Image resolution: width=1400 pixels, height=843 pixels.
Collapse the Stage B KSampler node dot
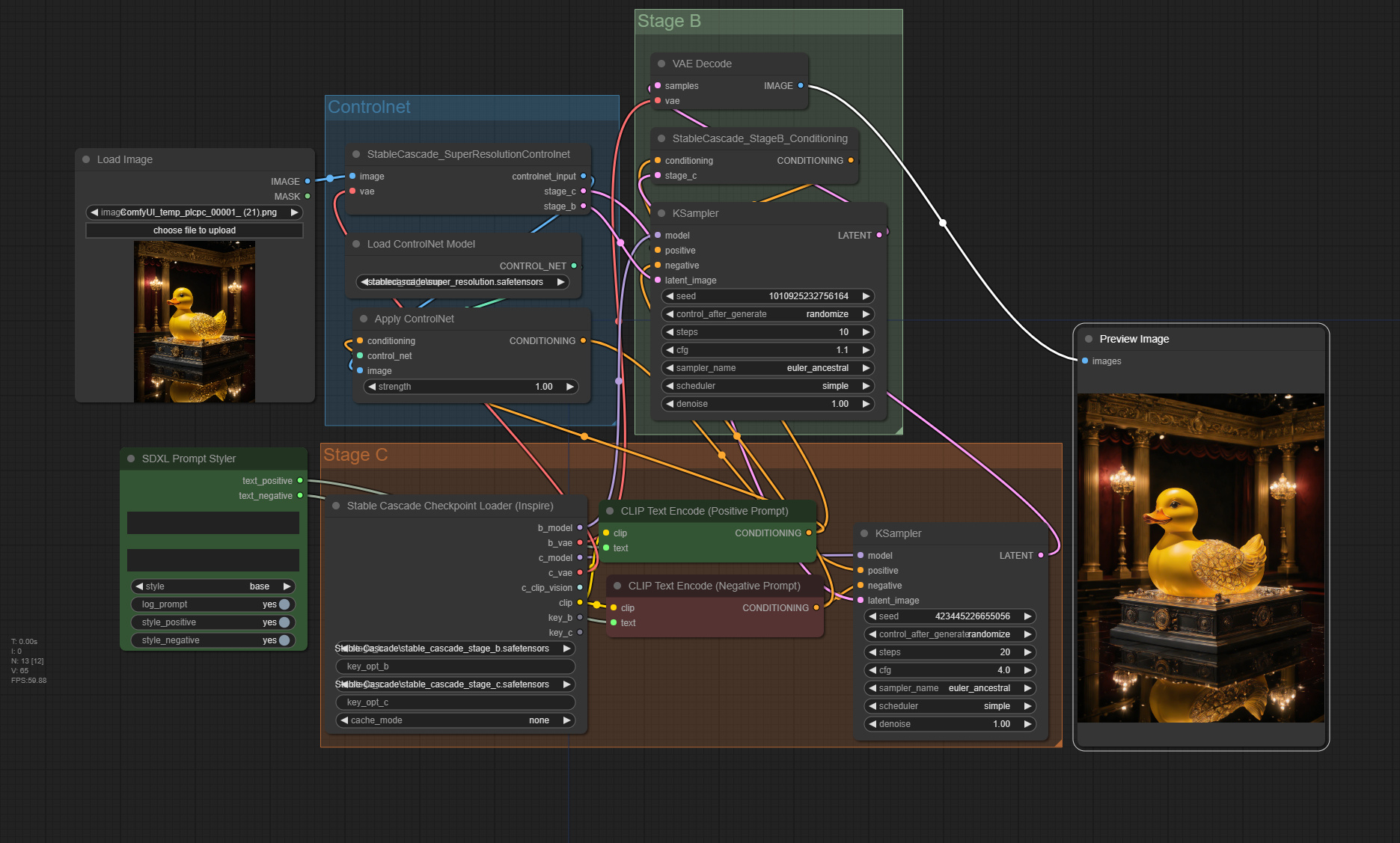(x=661, y=213)
